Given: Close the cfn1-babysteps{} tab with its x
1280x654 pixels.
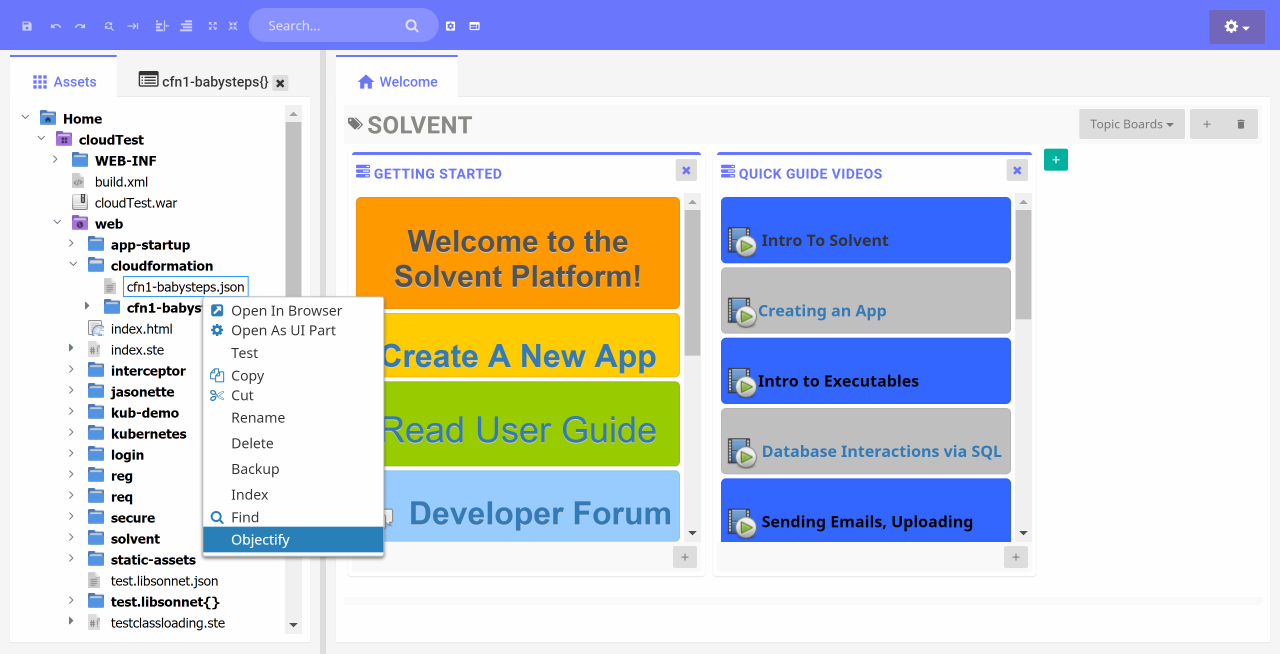Looking at the screenshot, I should (x=281, y=83).
